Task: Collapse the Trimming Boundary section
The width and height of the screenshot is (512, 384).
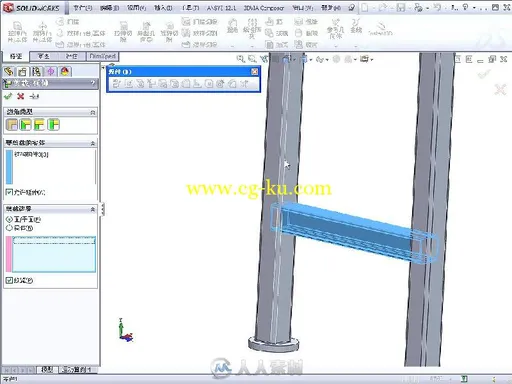Action: (x=93, y=209)
